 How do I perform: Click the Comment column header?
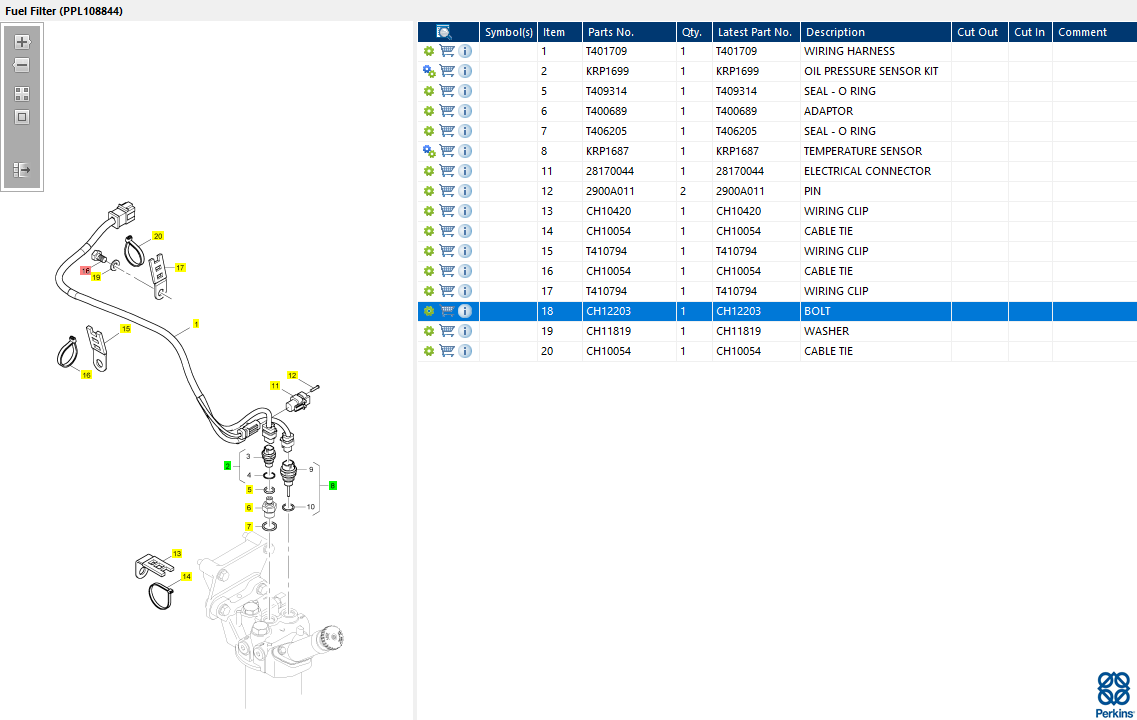click(x=1095, y=32)
